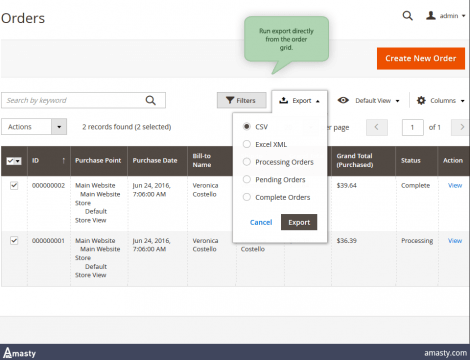This screenshot has height=360, width=470.
Task: Go to the next page of results
Action: 461,127
